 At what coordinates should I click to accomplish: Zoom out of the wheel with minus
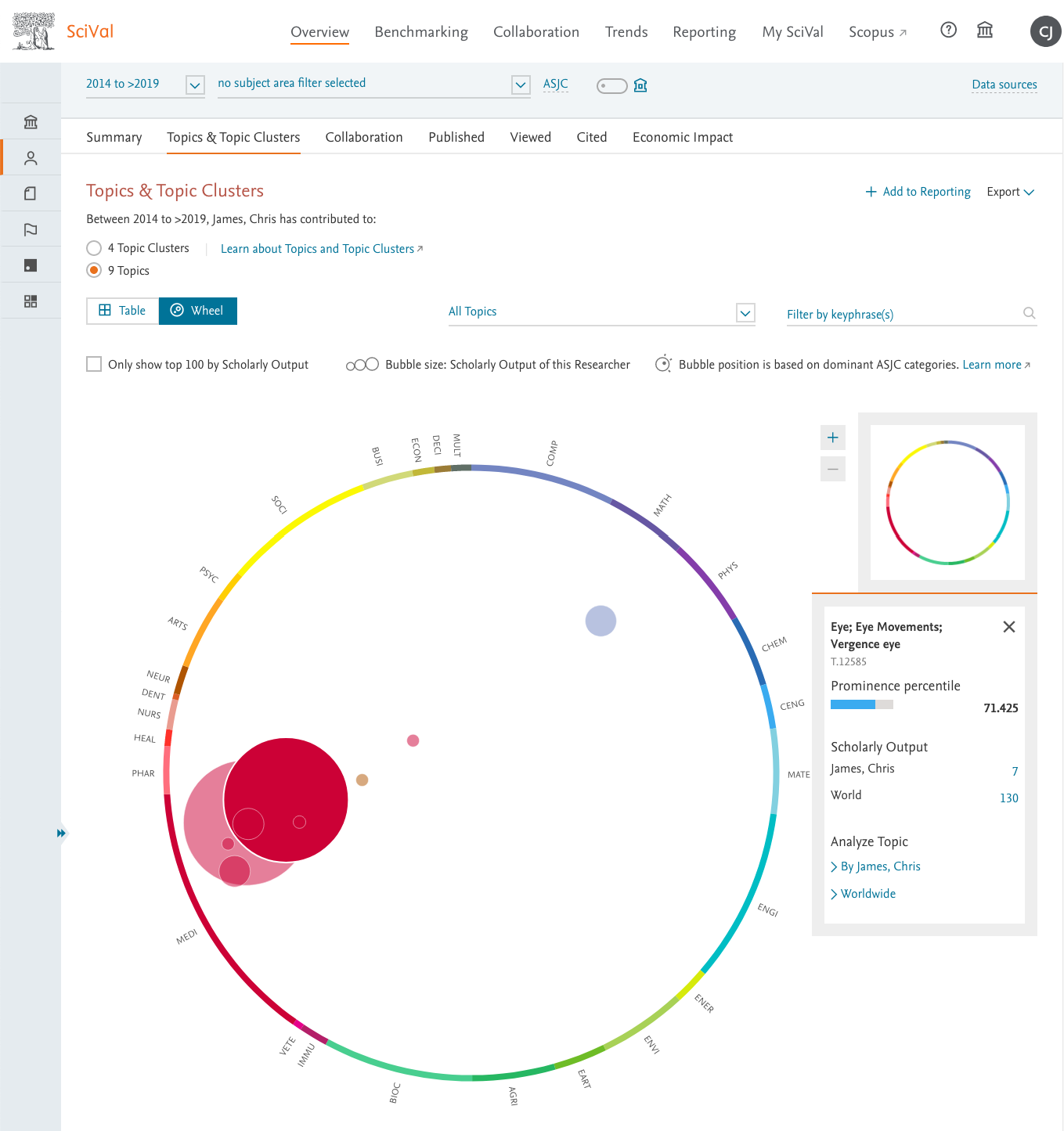point(833,469)
